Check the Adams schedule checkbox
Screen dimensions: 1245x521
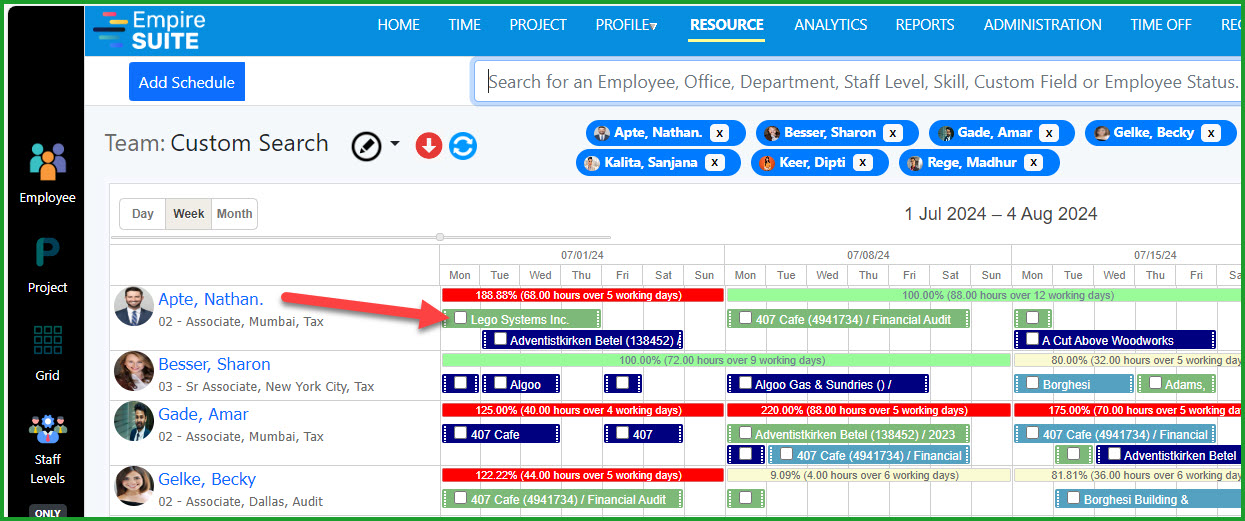tap(1156, 383)
